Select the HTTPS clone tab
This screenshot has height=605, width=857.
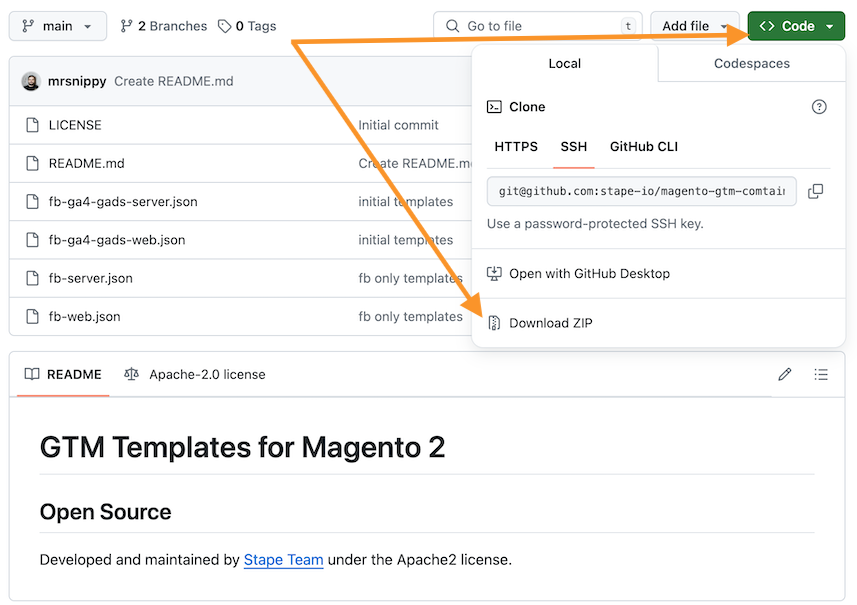coord(516,146)
